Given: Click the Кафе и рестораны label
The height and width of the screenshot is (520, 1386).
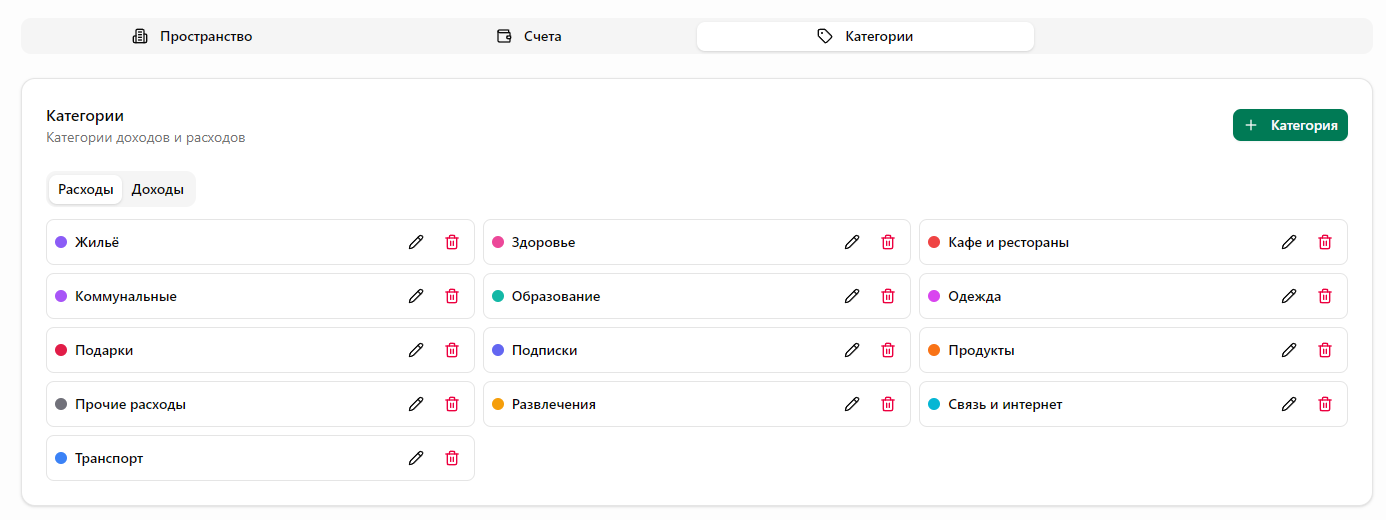Looking at the screenshot, I should (1008, 242).
